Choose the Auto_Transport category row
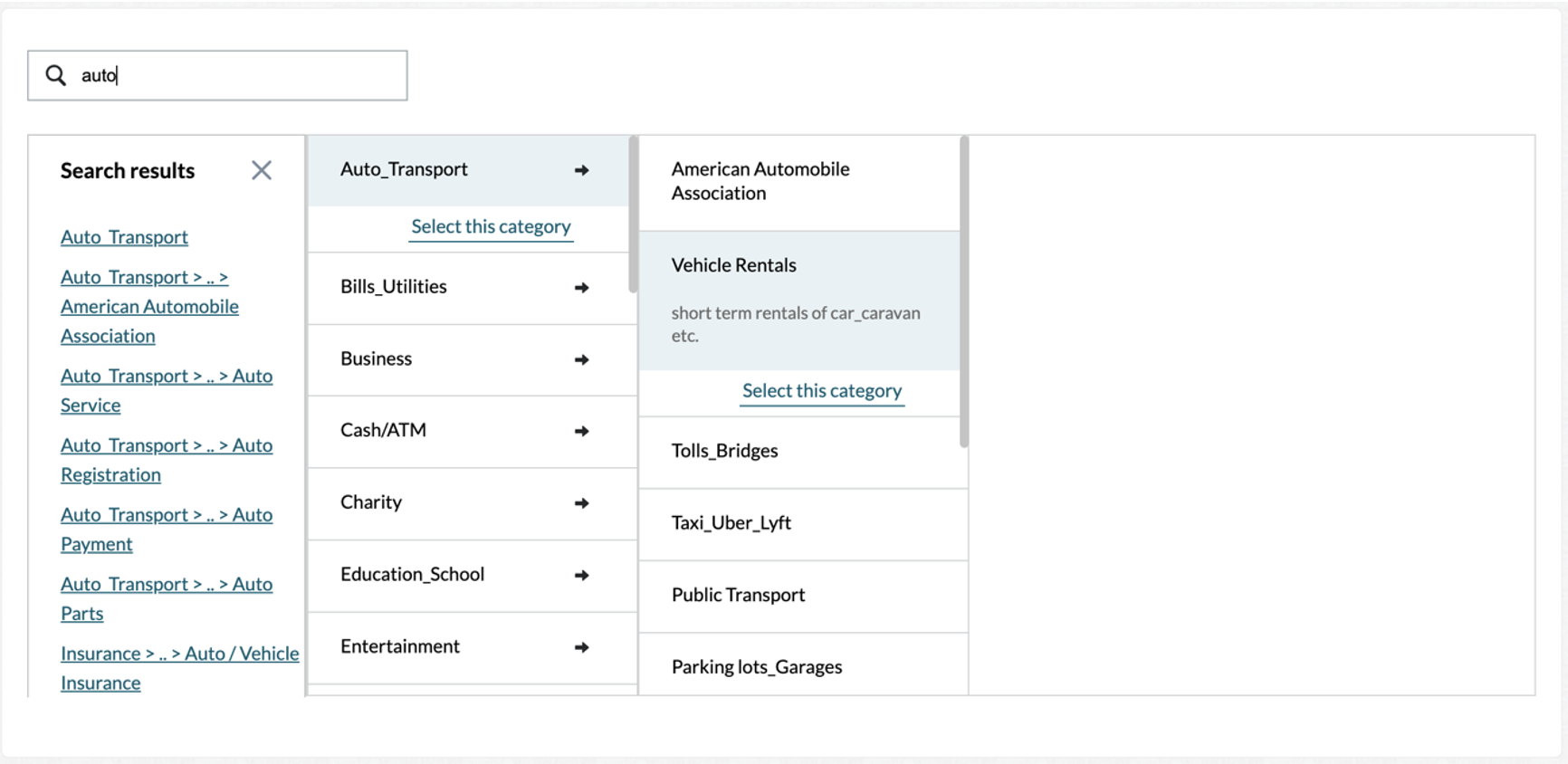This screenshot has width=1568, height=764. pos(468,170)
